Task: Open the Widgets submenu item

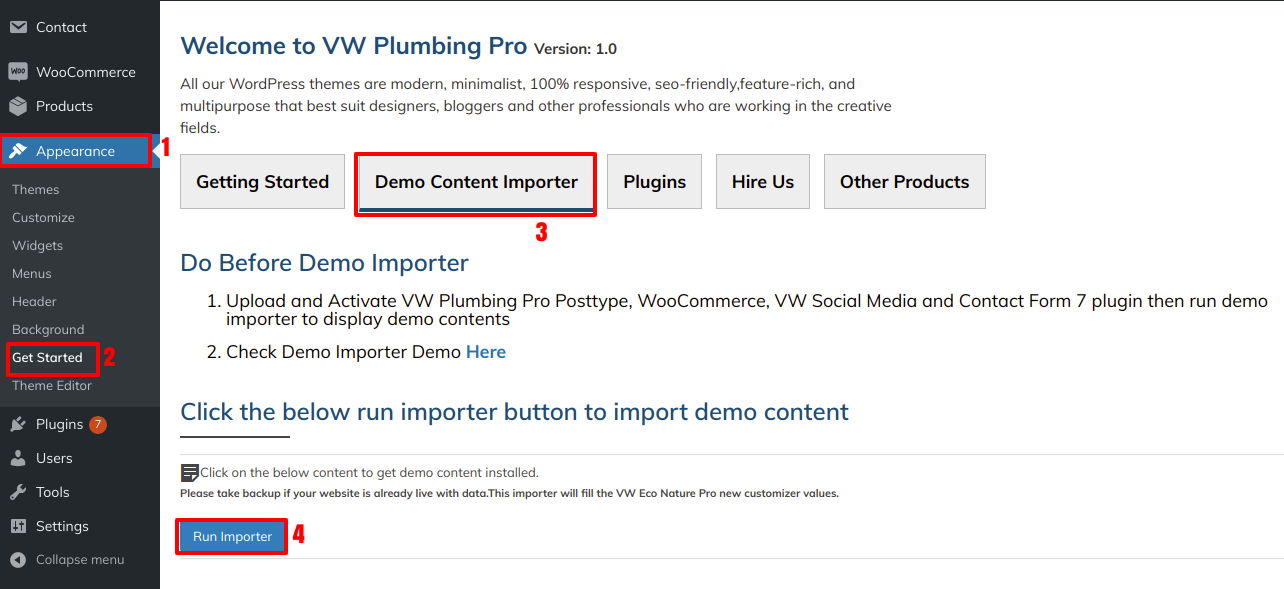Action: point(37,246)
